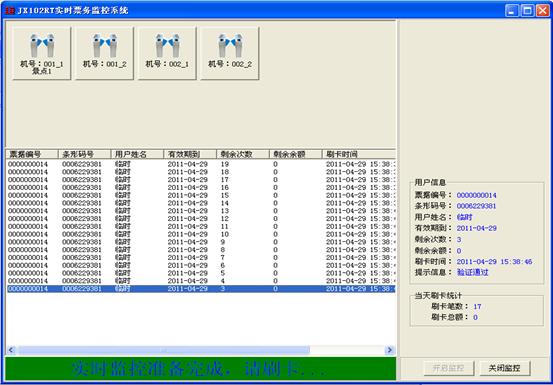
Task: Click horizontal scrollbar right arrow
Action: pos(390,350)
